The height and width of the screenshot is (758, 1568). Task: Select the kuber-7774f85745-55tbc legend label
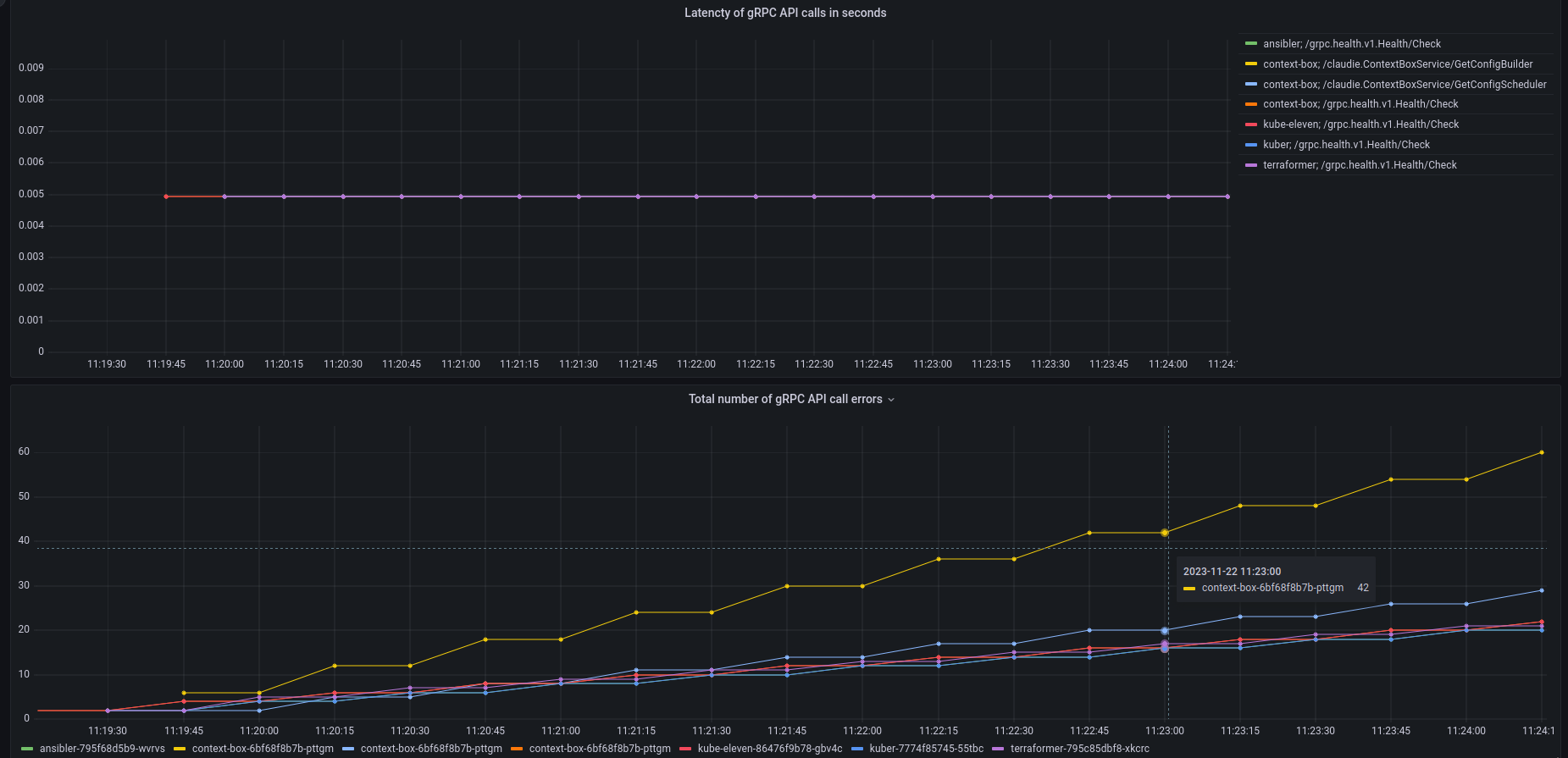pyautogui.click(x=927, y=749)
